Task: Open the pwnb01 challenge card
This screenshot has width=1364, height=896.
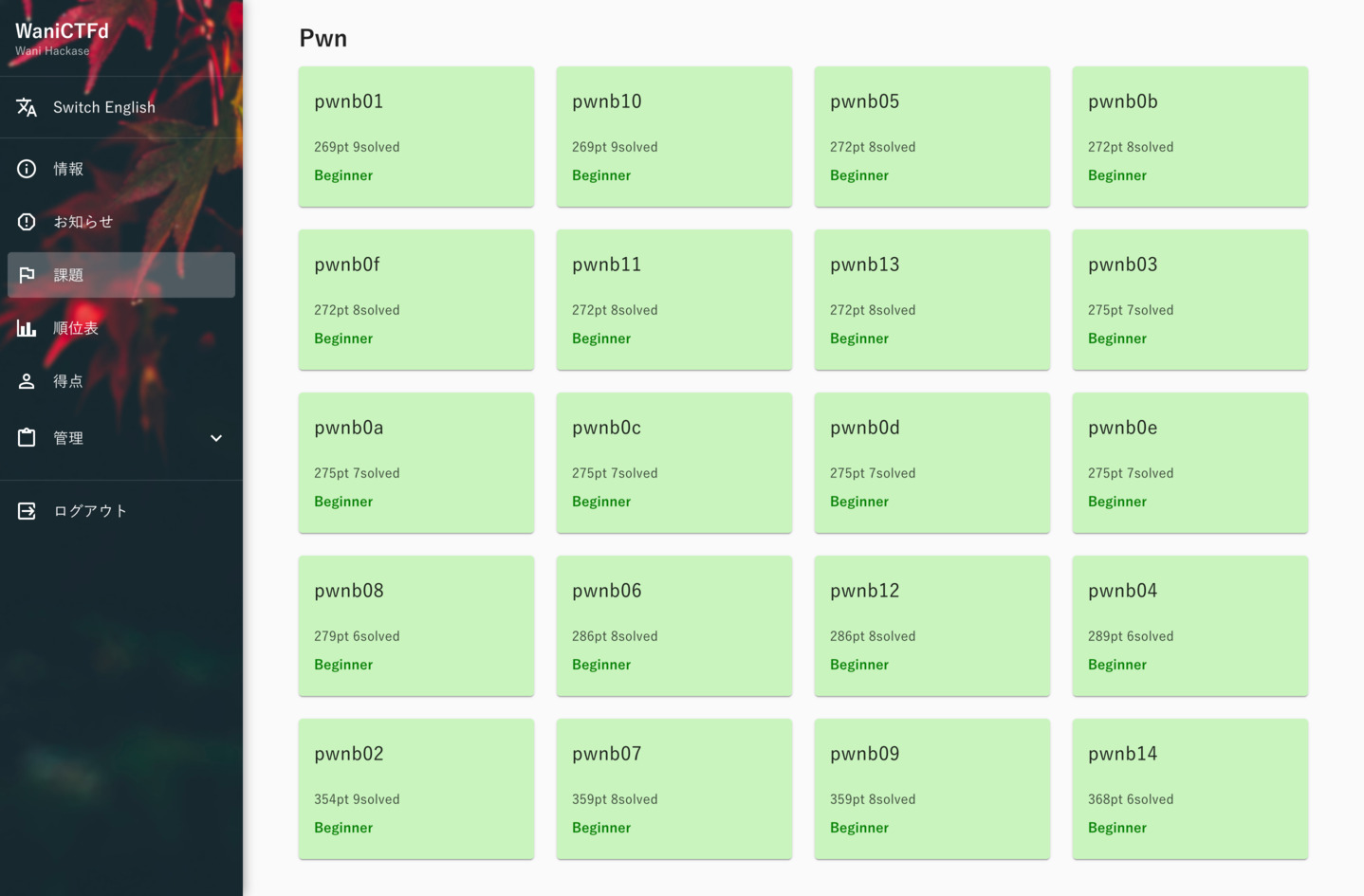Action: [x=416, y=137]
